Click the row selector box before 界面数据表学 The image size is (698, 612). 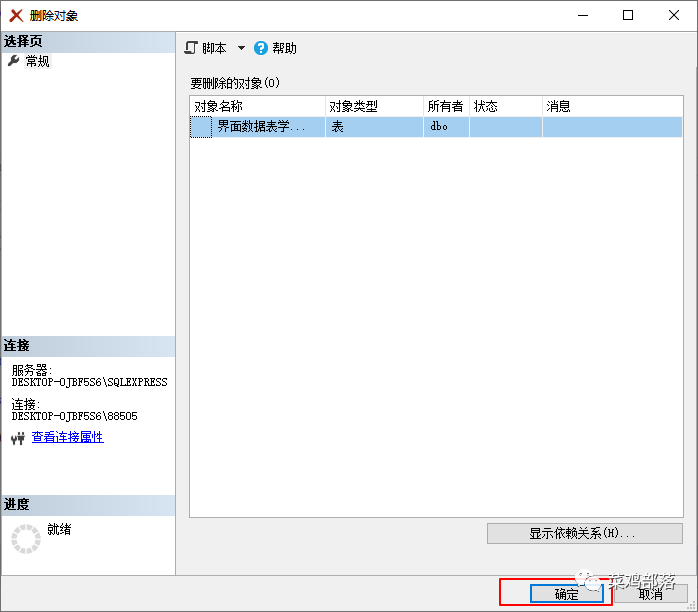[201, 127]
